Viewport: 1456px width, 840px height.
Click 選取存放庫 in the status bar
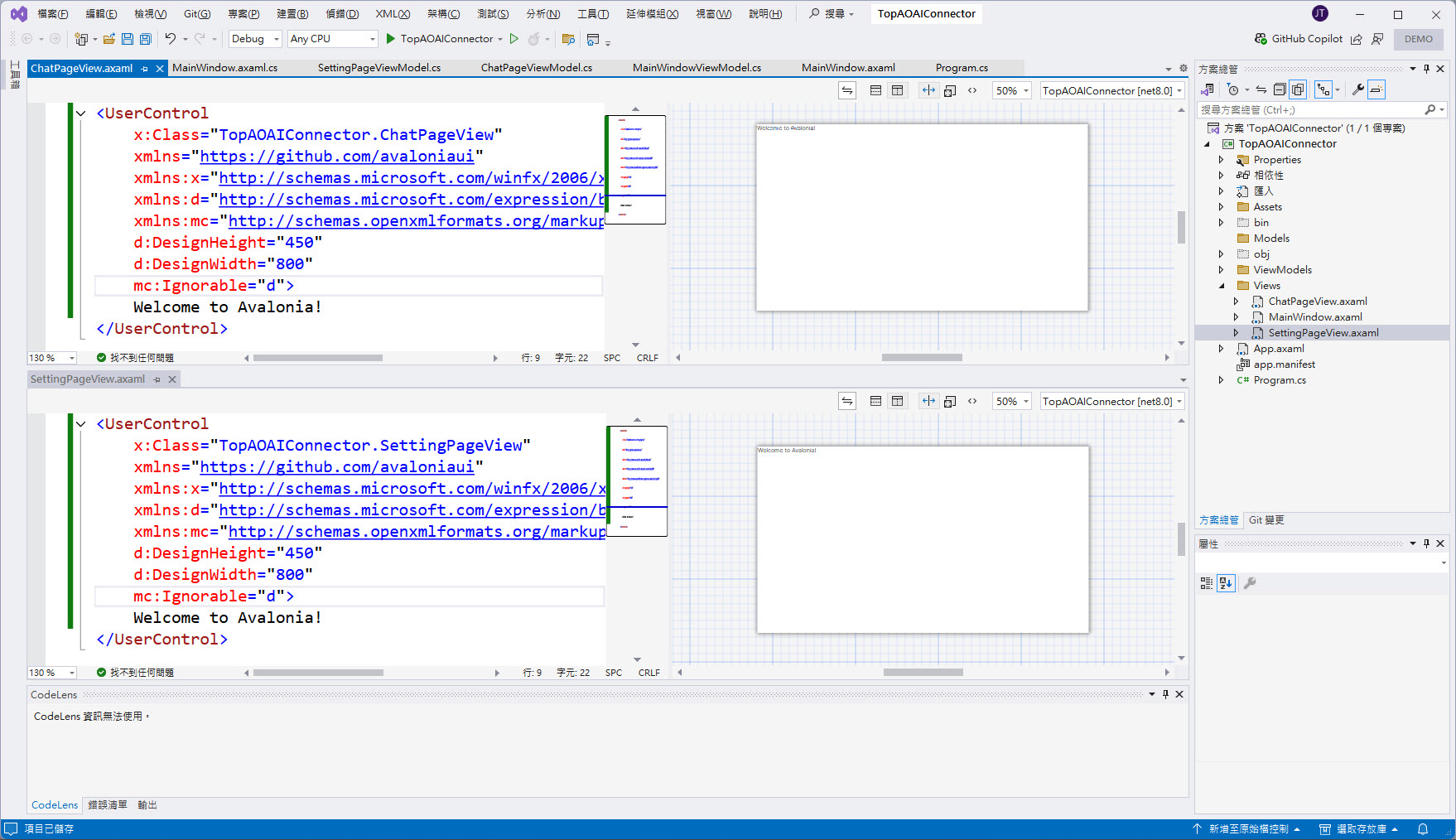tap(1359, 829)
